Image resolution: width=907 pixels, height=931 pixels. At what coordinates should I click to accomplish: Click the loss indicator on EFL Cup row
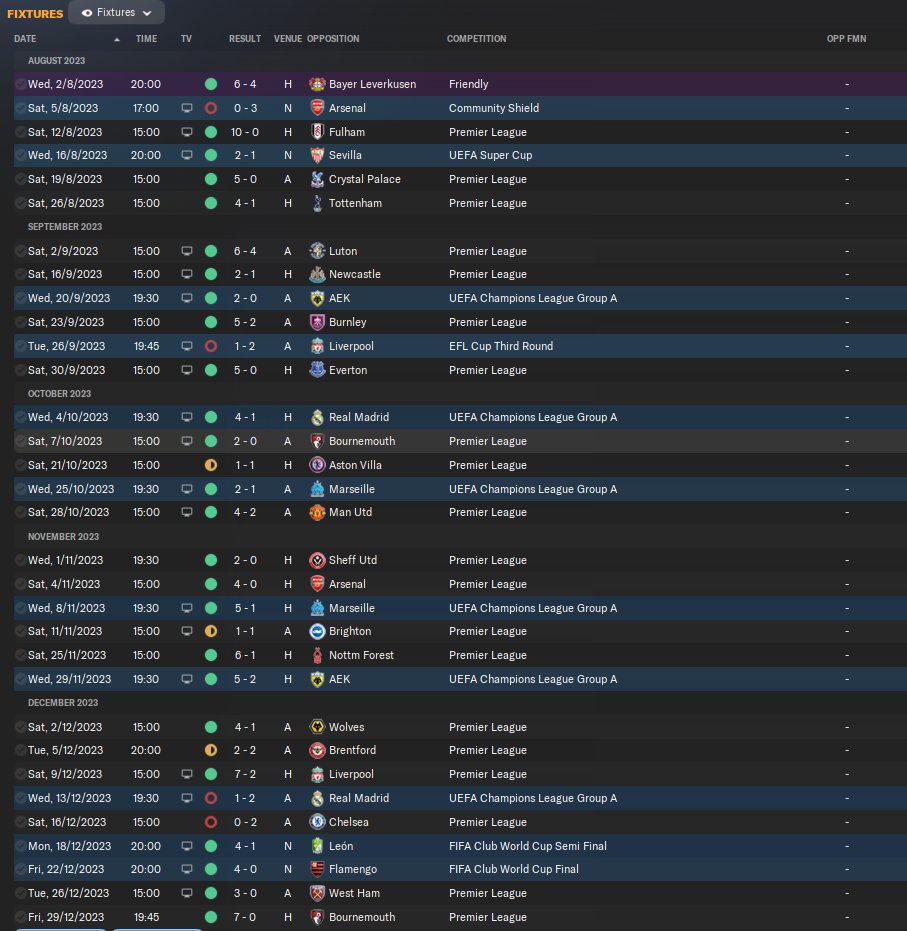(x=211, y=346)
